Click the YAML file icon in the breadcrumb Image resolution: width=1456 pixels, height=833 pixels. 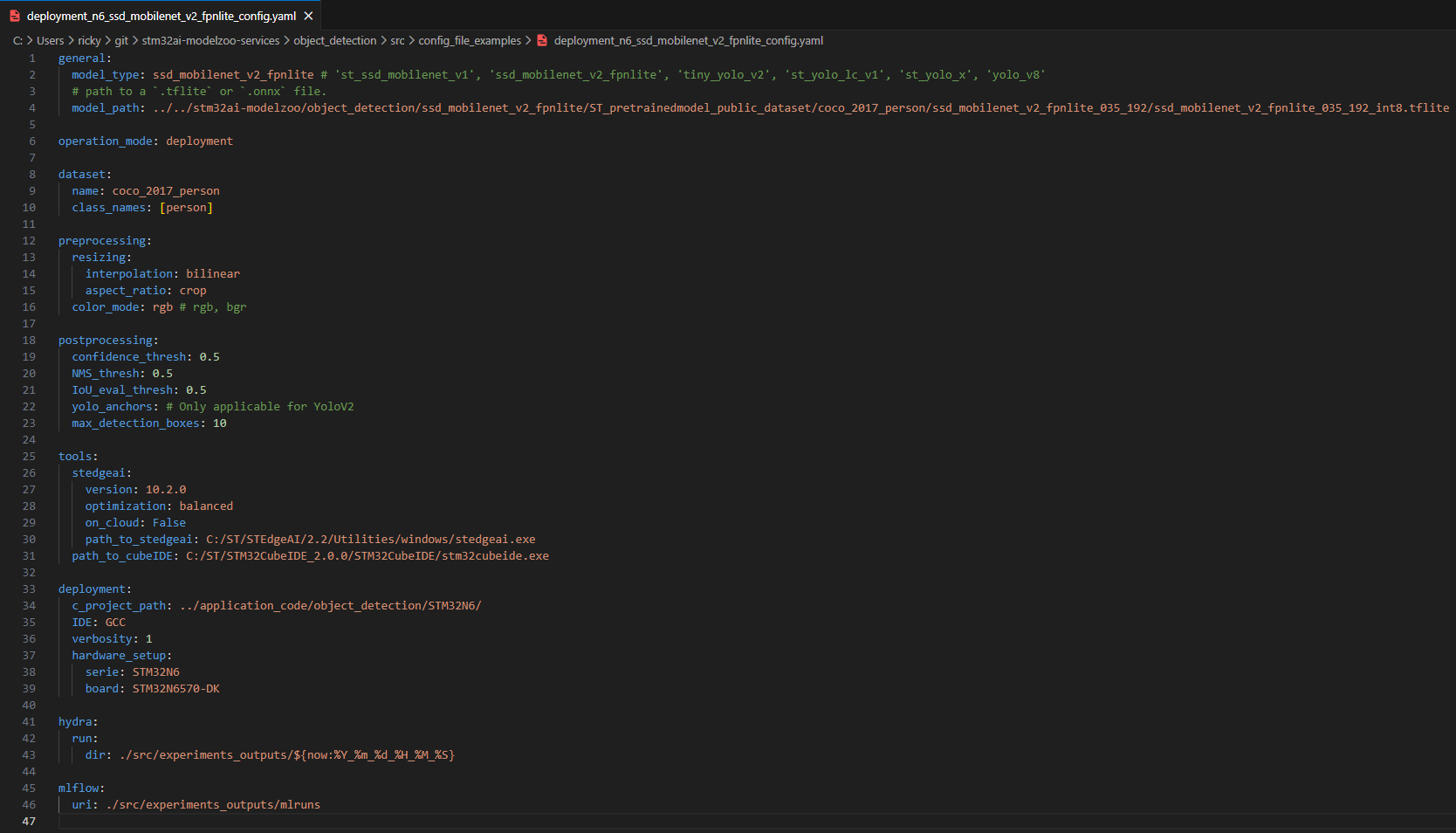tap(542, 40)
